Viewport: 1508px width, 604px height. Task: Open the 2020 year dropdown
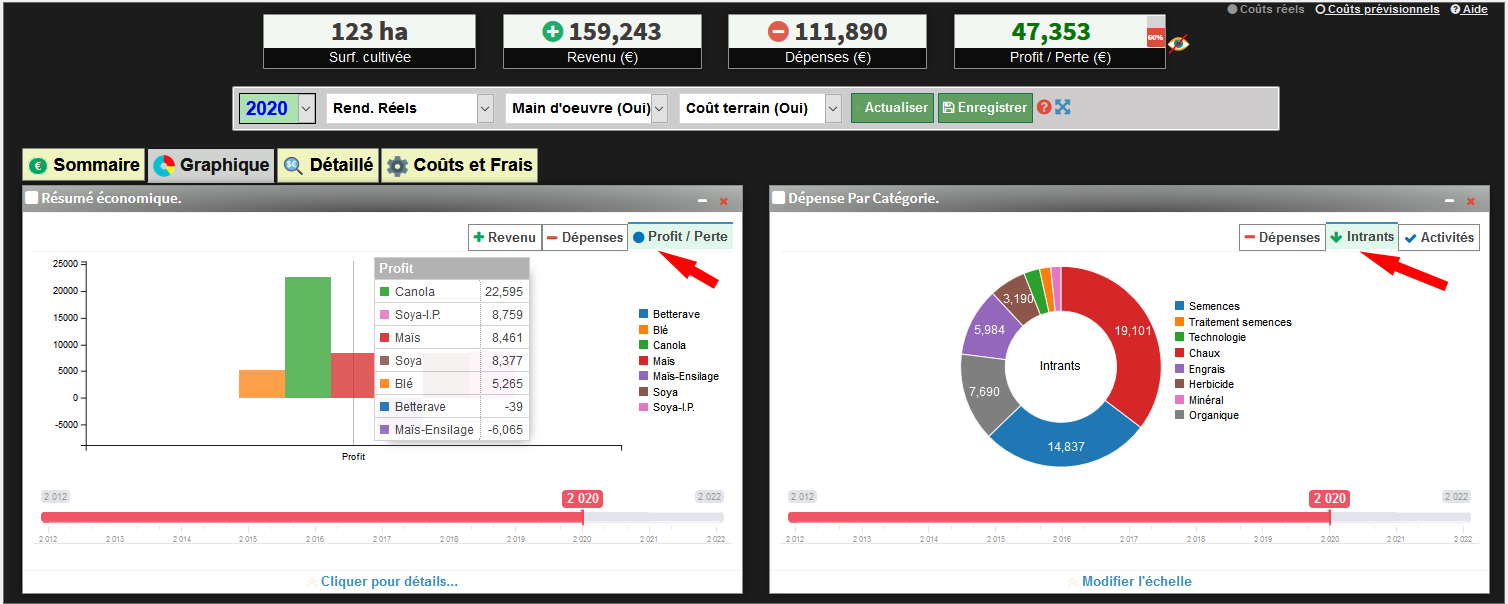(x=306, y=108)
